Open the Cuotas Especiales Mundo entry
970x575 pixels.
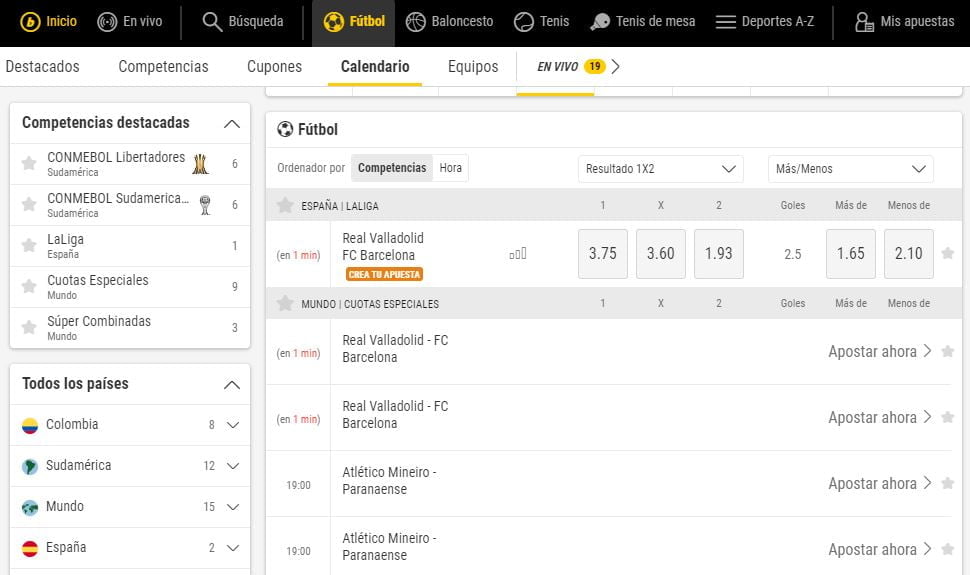tap(130, 287)
